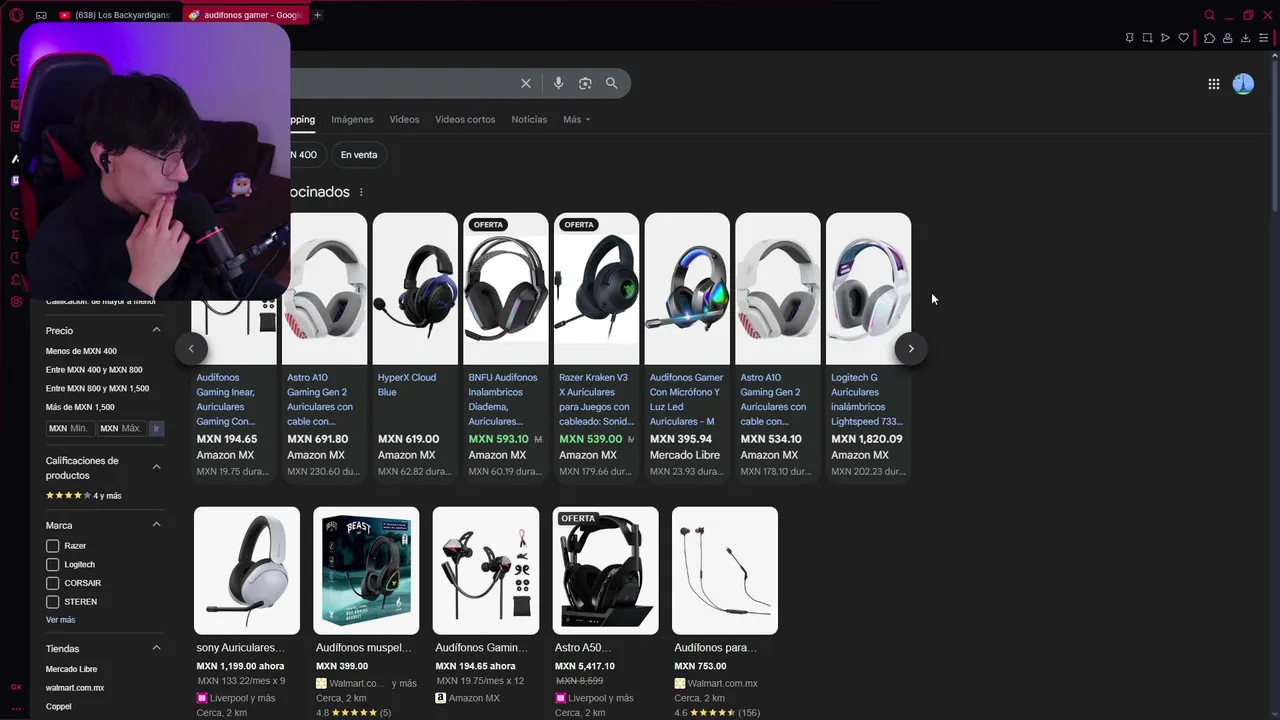This screenshot has width=1280, height=720.
Task: Filter by Entre MXN 400 y MXN 800
Action: pos(94,370)
